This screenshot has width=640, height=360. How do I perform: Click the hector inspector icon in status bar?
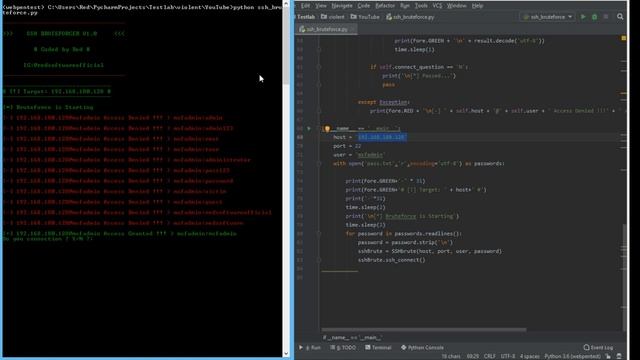click(619, 356)
